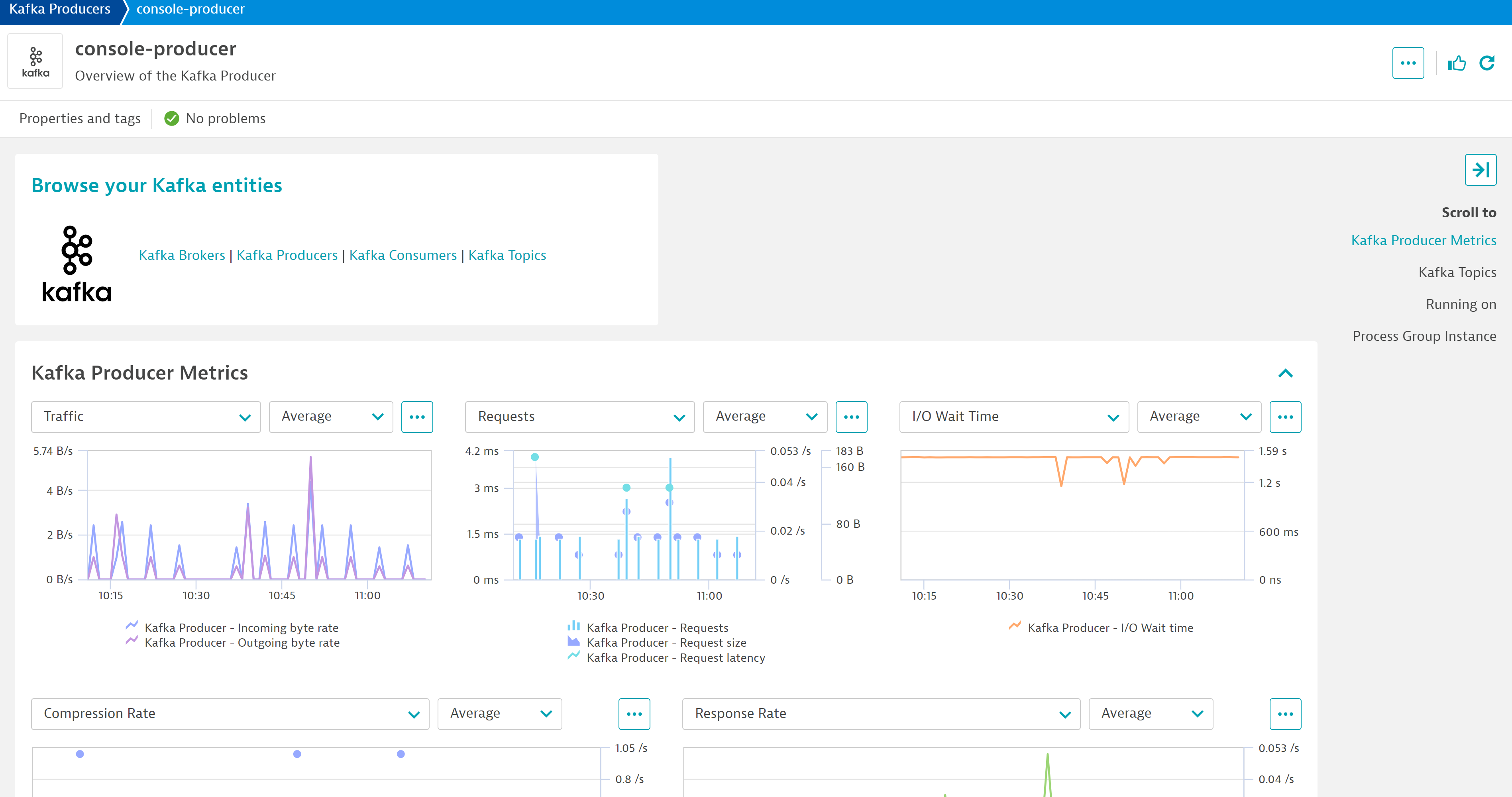
Task: Open Average dropdown next to I/O Wait Time
Action: point(1199,416)
